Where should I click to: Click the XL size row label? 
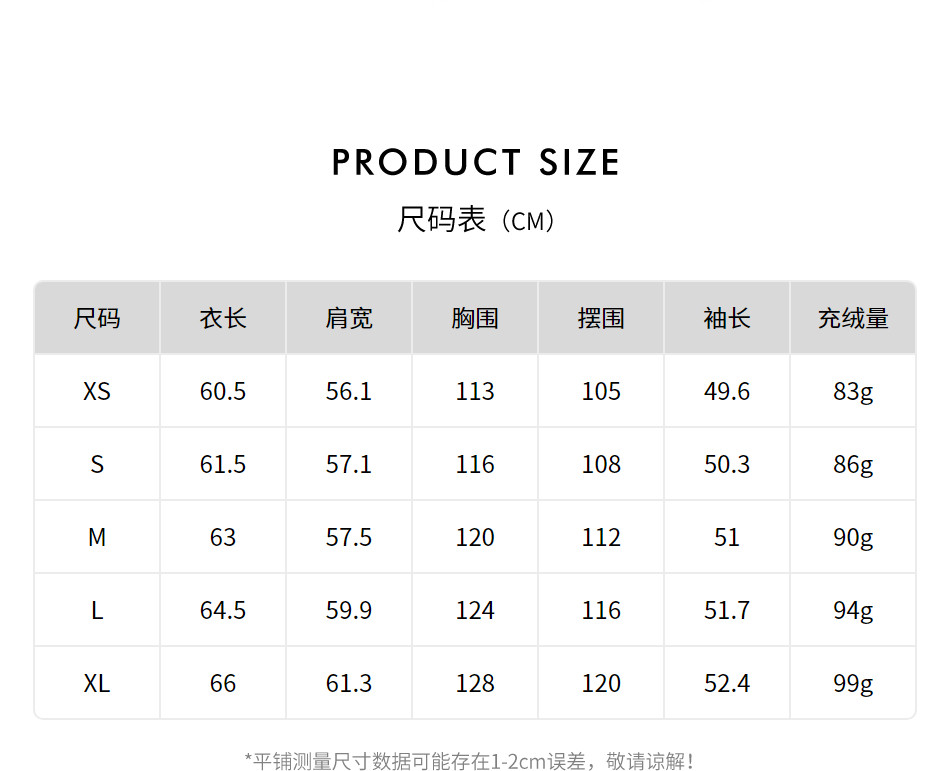point(97,683)
